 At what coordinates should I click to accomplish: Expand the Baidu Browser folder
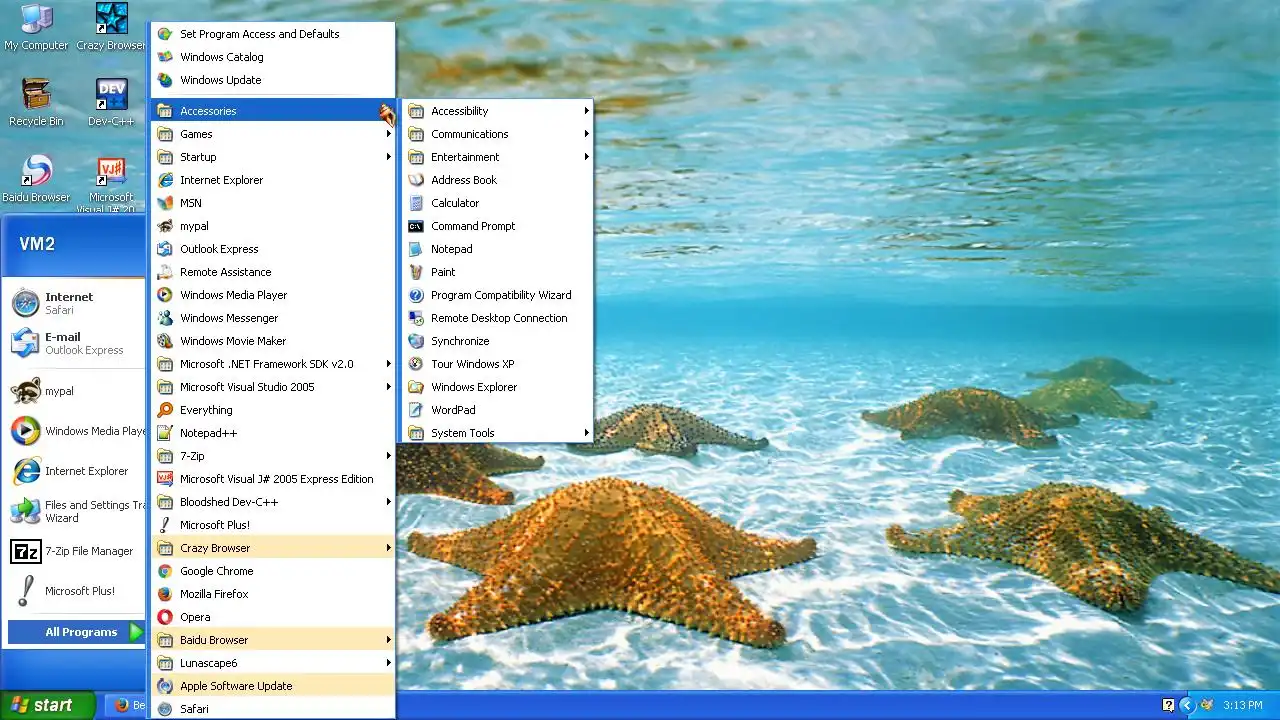(273, 640)
